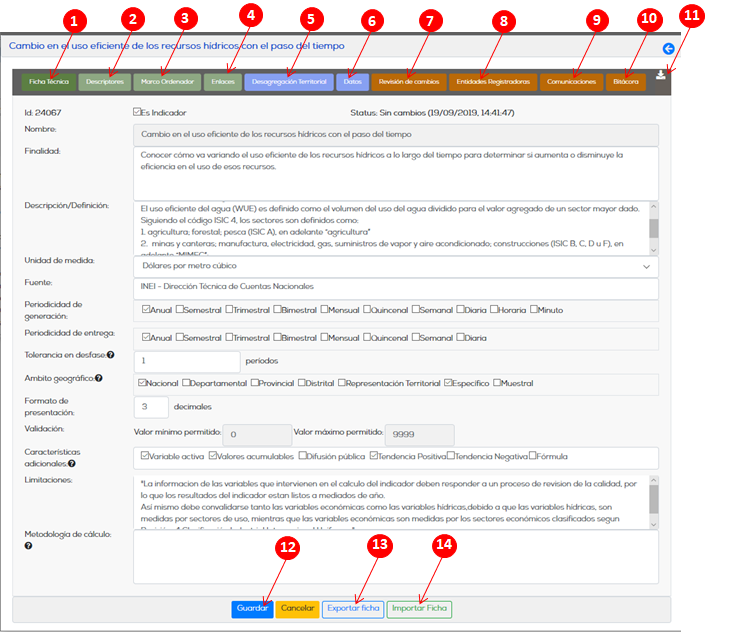The width and height of the screenshot is (730, 632).
Task: Click the Descripción/Definición scrollbar up arrow
Action: click(653, 206)
